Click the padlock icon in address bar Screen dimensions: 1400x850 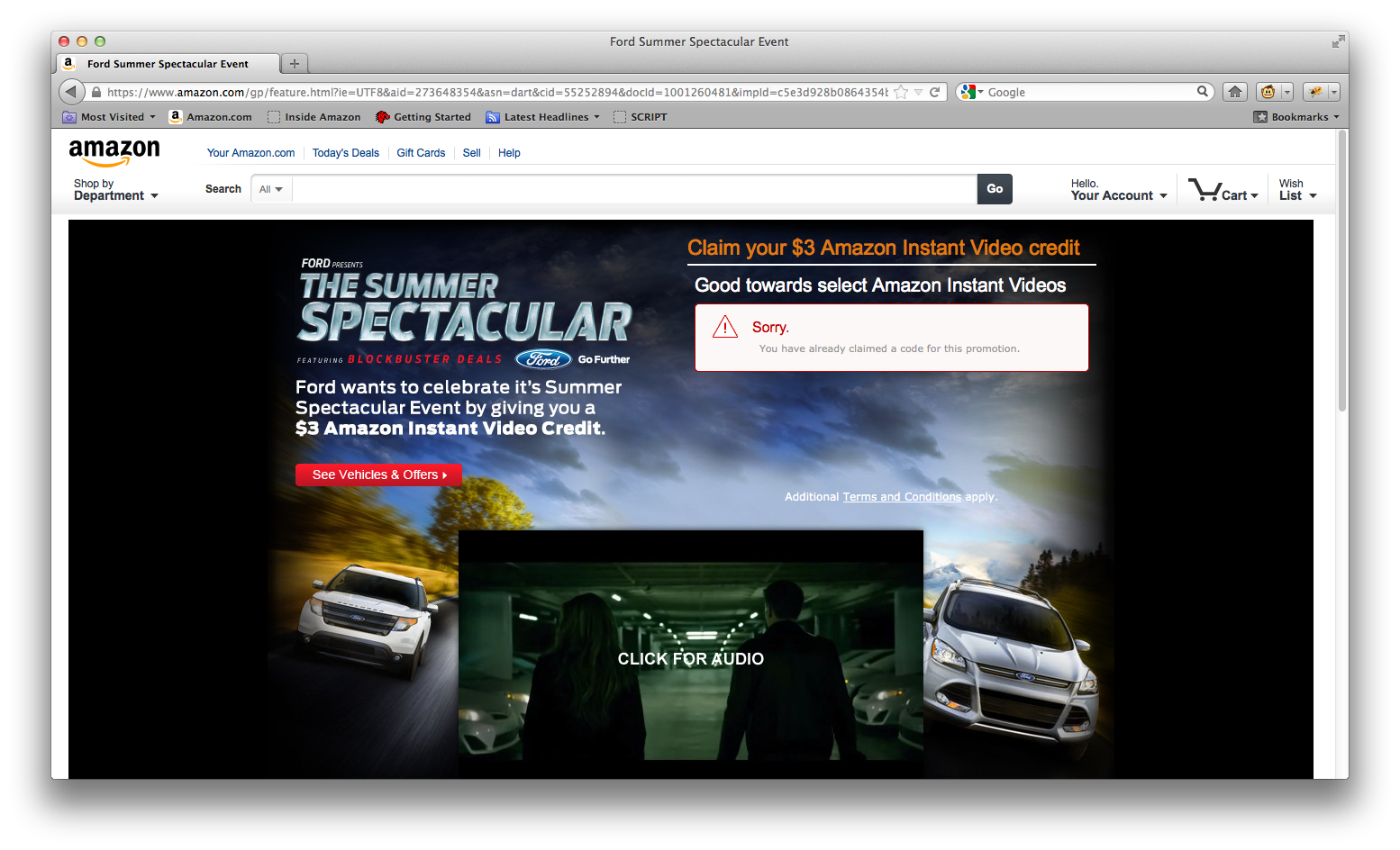(96, 92)
